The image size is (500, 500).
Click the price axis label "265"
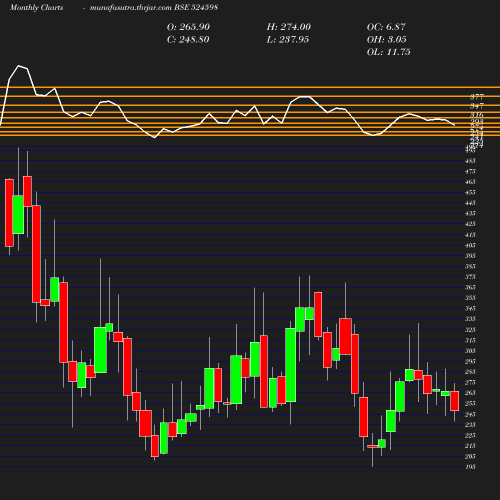(470, 393)
